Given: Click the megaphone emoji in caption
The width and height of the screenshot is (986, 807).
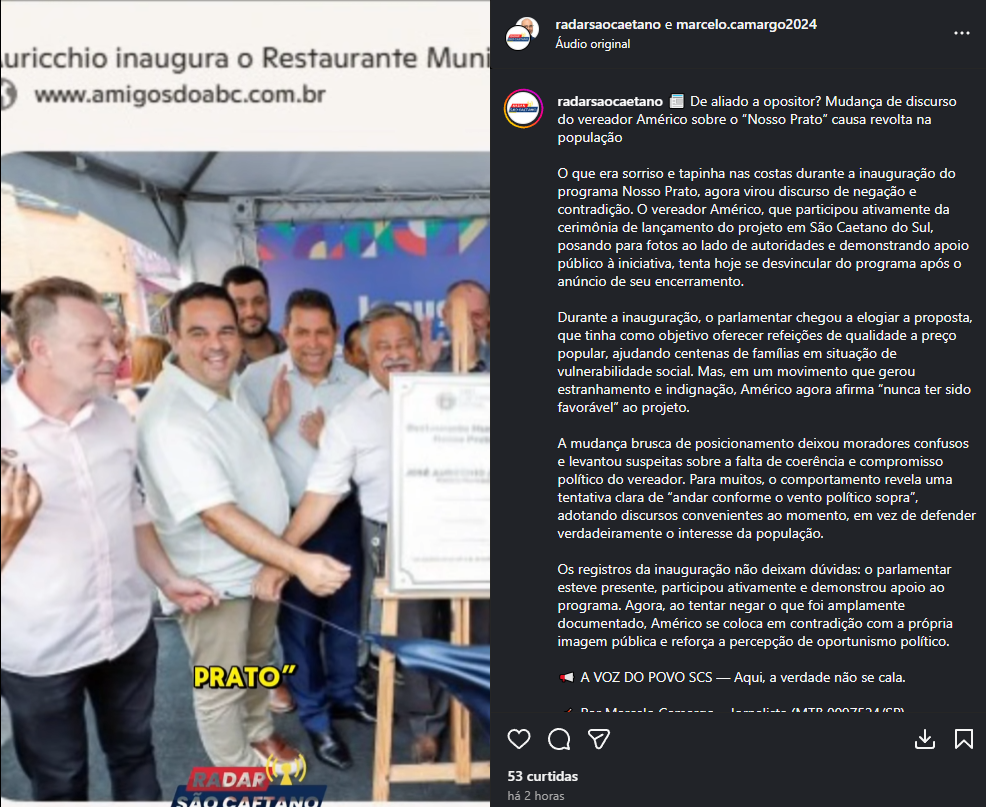Looking at the screenshot, I should click(566, 677).
